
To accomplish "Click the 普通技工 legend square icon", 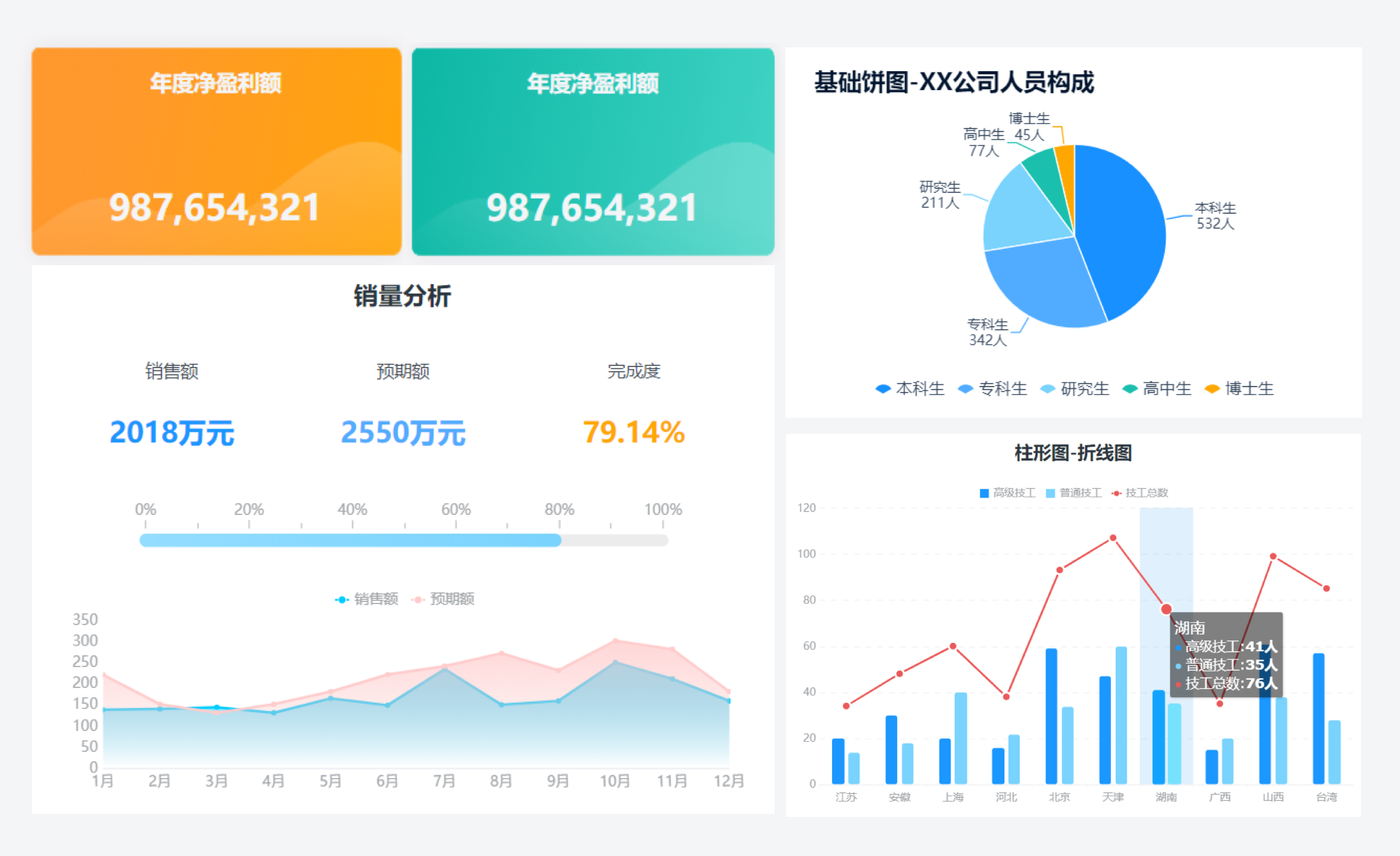I will (1050, 493).
